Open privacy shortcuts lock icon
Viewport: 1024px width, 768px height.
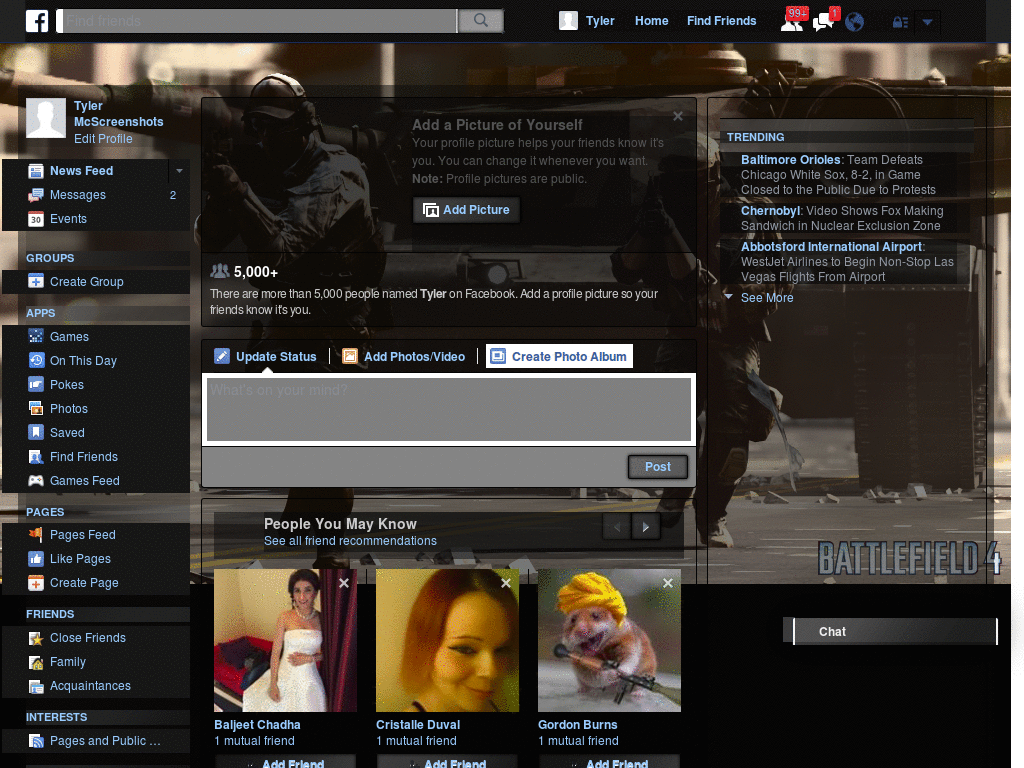pos(901,22)
